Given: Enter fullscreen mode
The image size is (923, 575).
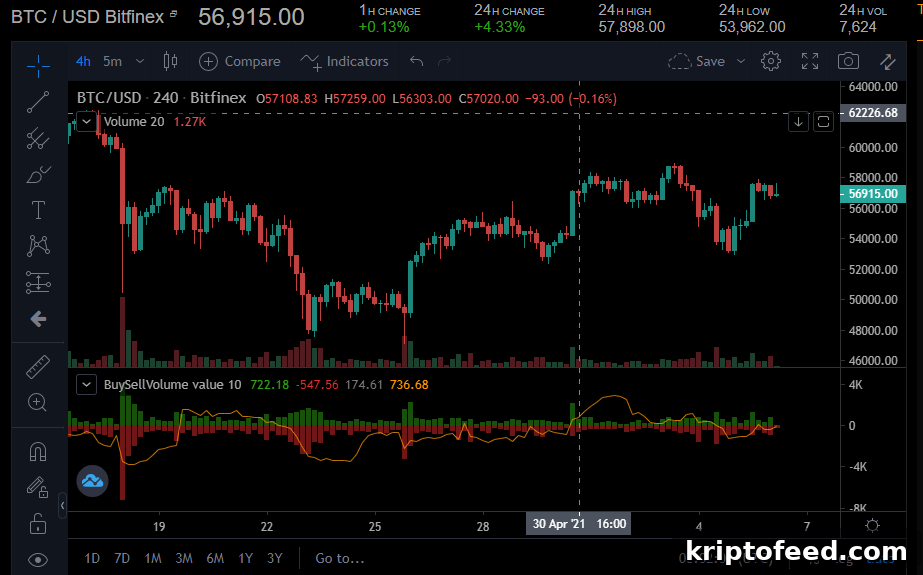Looking at the screenshot, I should coord(810,61).
